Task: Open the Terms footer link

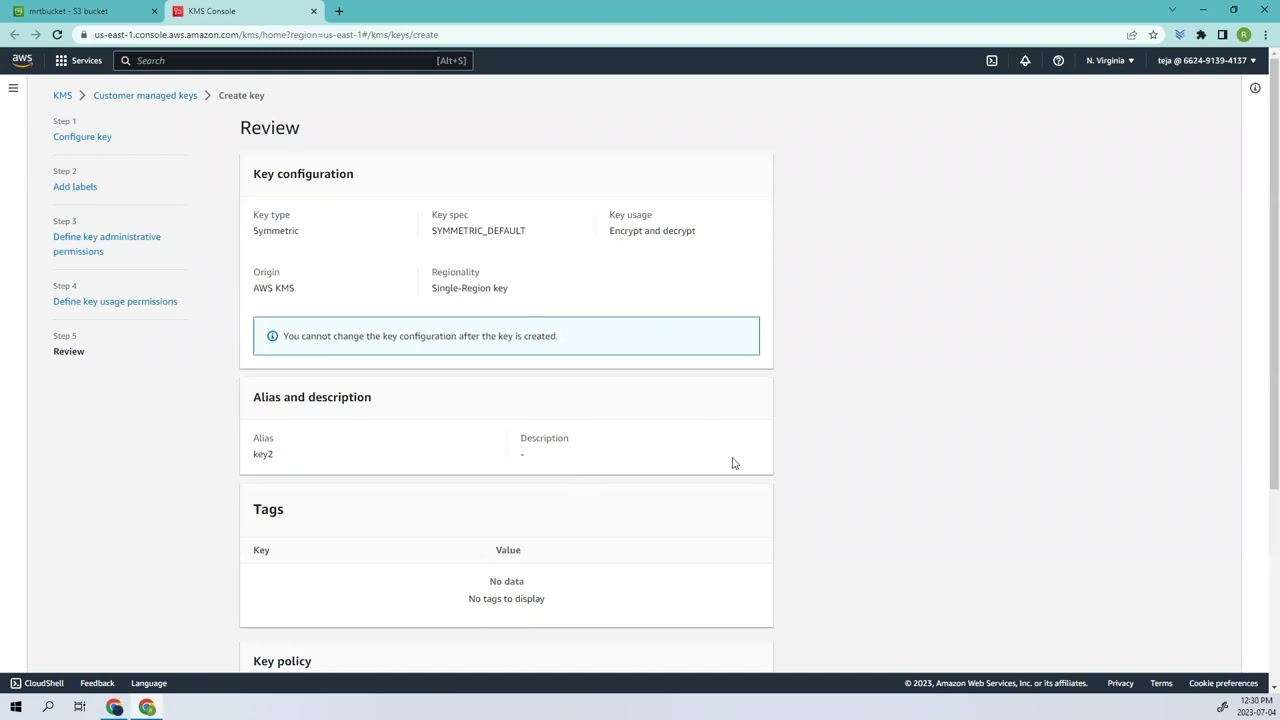Action: click(x=1161, y=683)
